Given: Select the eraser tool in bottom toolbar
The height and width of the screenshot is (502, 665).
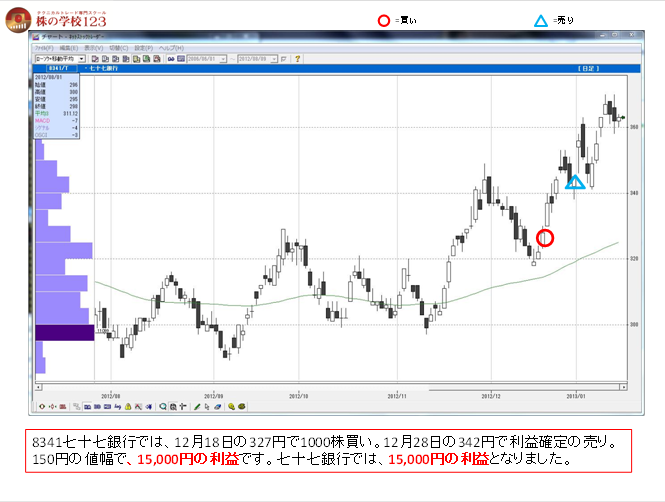Looking at the screenshot, I should pos(218,407).
